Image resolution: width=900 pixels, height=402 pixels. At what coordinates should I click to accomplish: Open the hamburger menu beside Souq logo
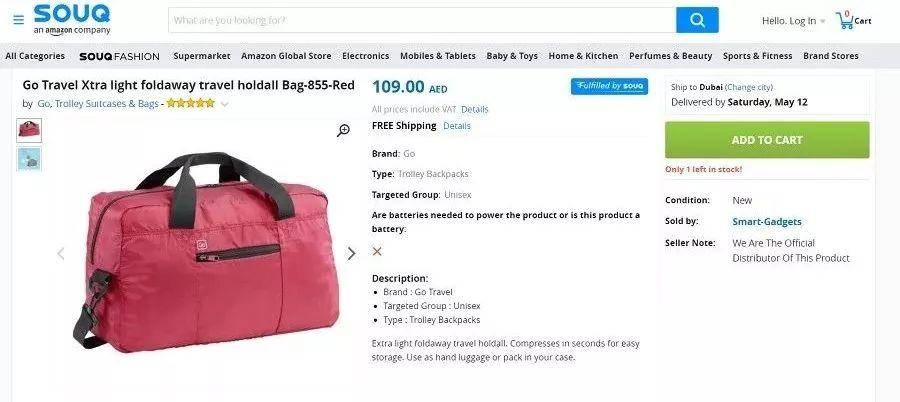[x=18, y=20]
